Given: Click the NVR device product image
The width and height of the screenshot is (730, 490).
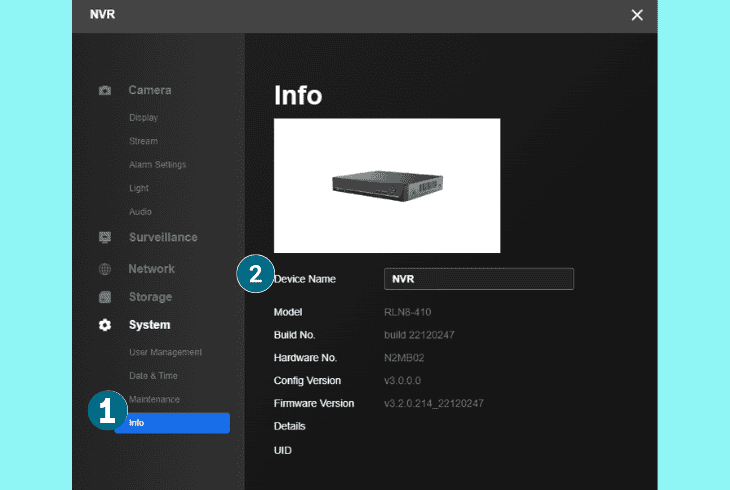Looking at the screenshot, I should tap(387, 185).
